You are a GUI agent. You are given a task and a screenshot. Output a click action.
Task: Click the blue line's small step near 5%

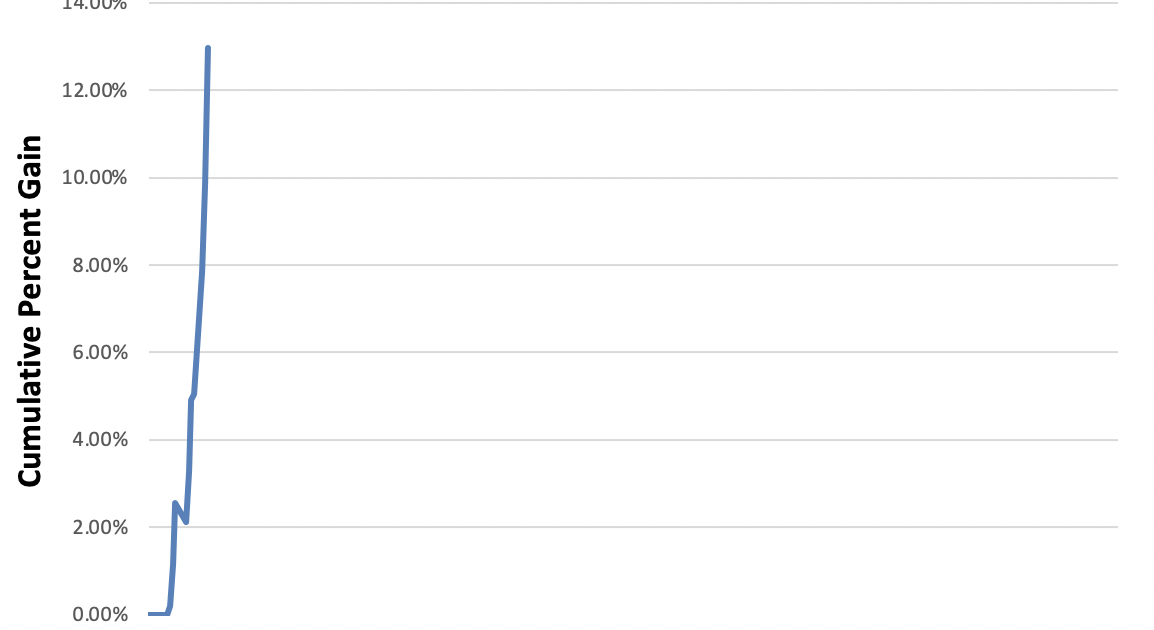click(192, 397)
